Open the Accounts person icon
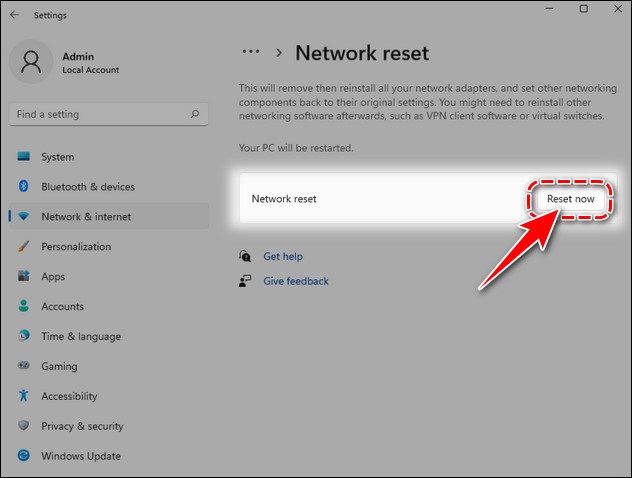 pyautogui.click(x=24, y=307)
